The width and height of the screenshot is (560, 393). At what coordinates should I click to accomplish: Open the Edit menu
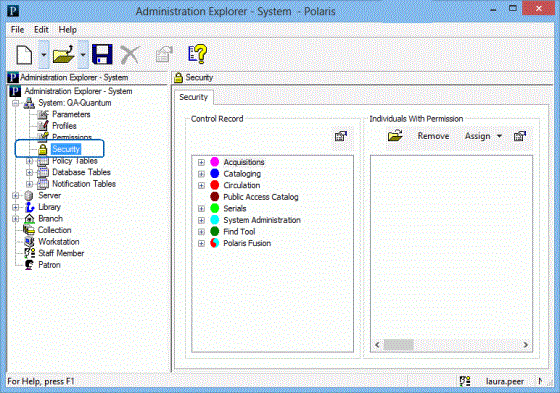41,30
